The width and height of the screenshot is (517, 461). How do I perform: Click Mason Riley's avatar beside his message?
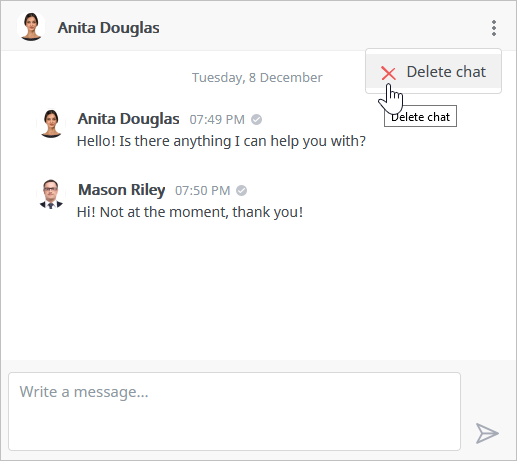click(51, 194)
